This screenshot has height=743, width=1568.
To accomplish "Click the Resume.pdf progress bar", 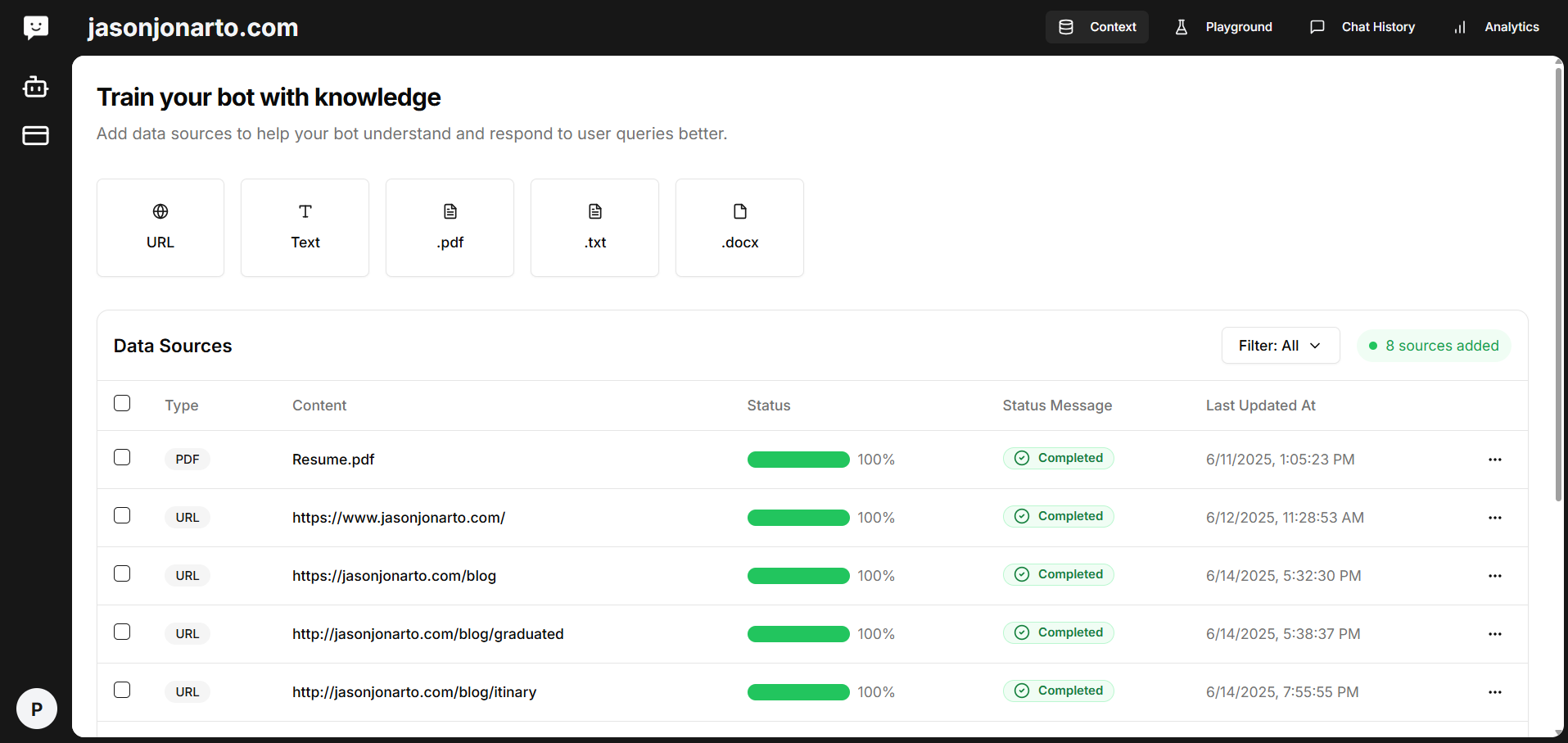I will click(x=798, y=460).
